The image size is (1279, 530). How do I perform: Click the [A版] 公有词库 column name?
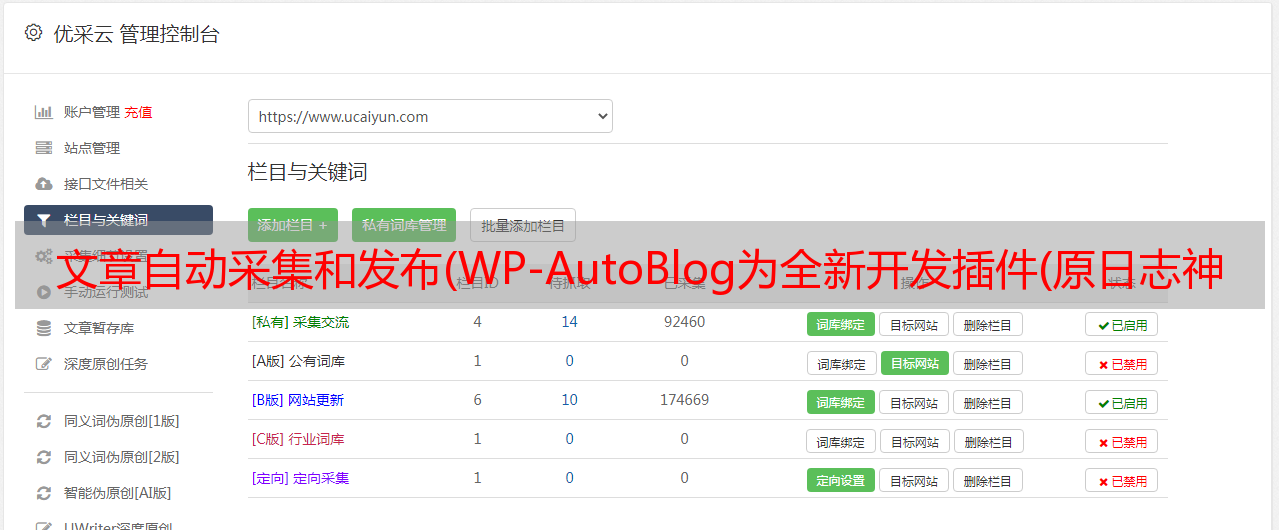[x=298, y=361]
